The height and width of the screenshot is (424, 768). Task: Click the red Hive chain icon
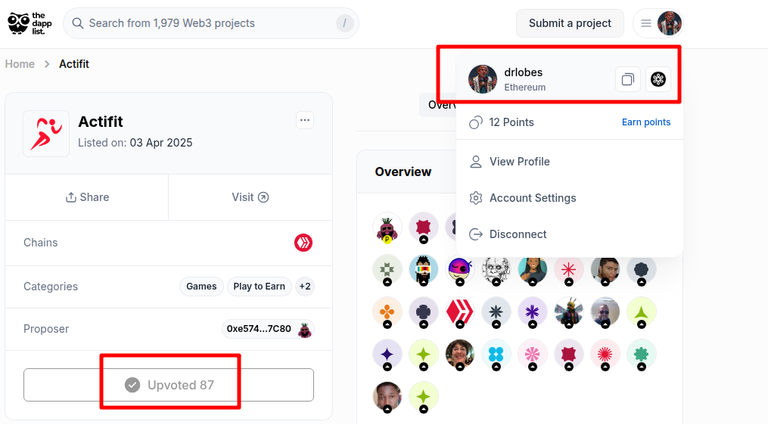(303, 242)
